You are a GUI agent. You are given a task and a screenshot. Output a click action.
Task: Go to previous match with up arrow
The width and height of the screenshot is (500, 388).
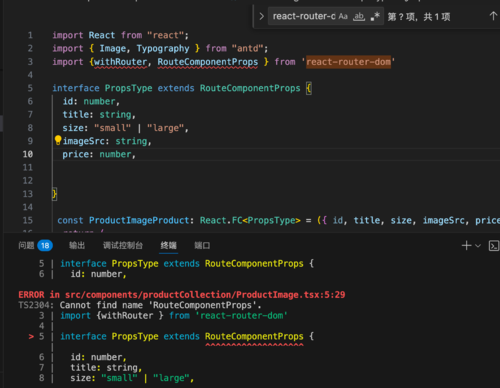[x=493, y=16]
